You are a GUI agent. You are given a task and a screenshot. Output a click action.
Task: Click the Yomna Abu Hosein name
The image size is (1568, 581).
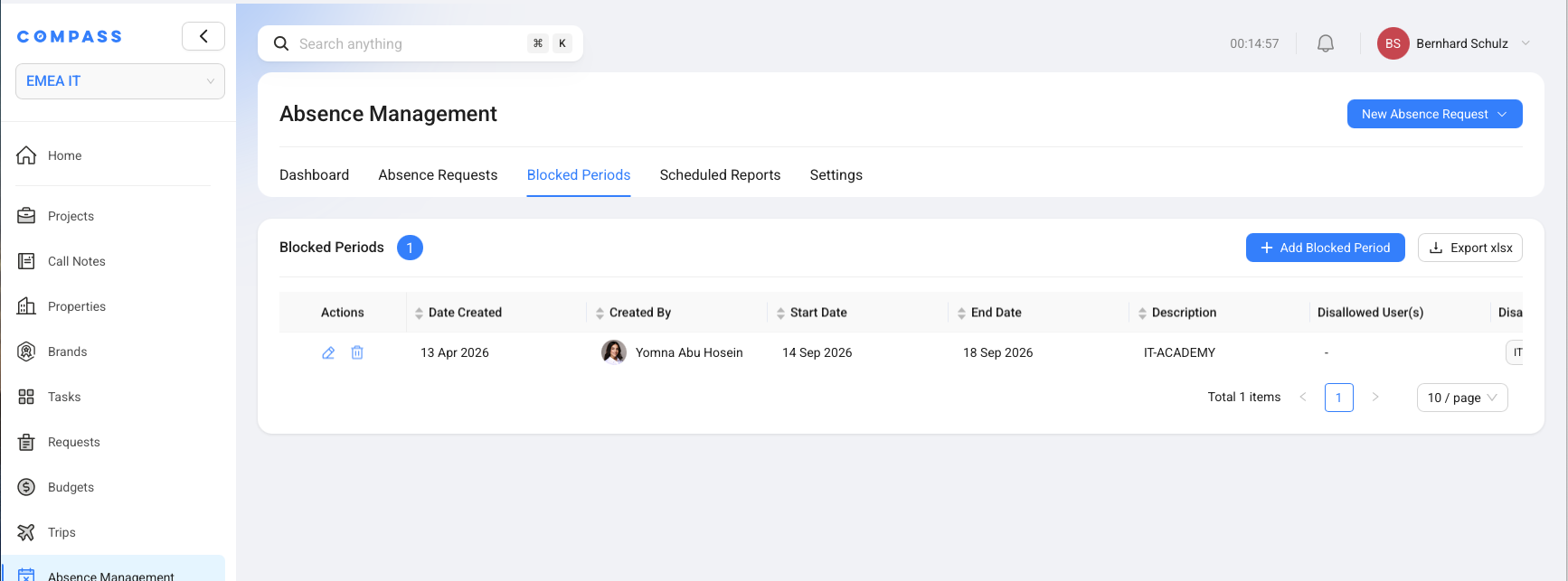pyautogui.click(x=689, y=352)
